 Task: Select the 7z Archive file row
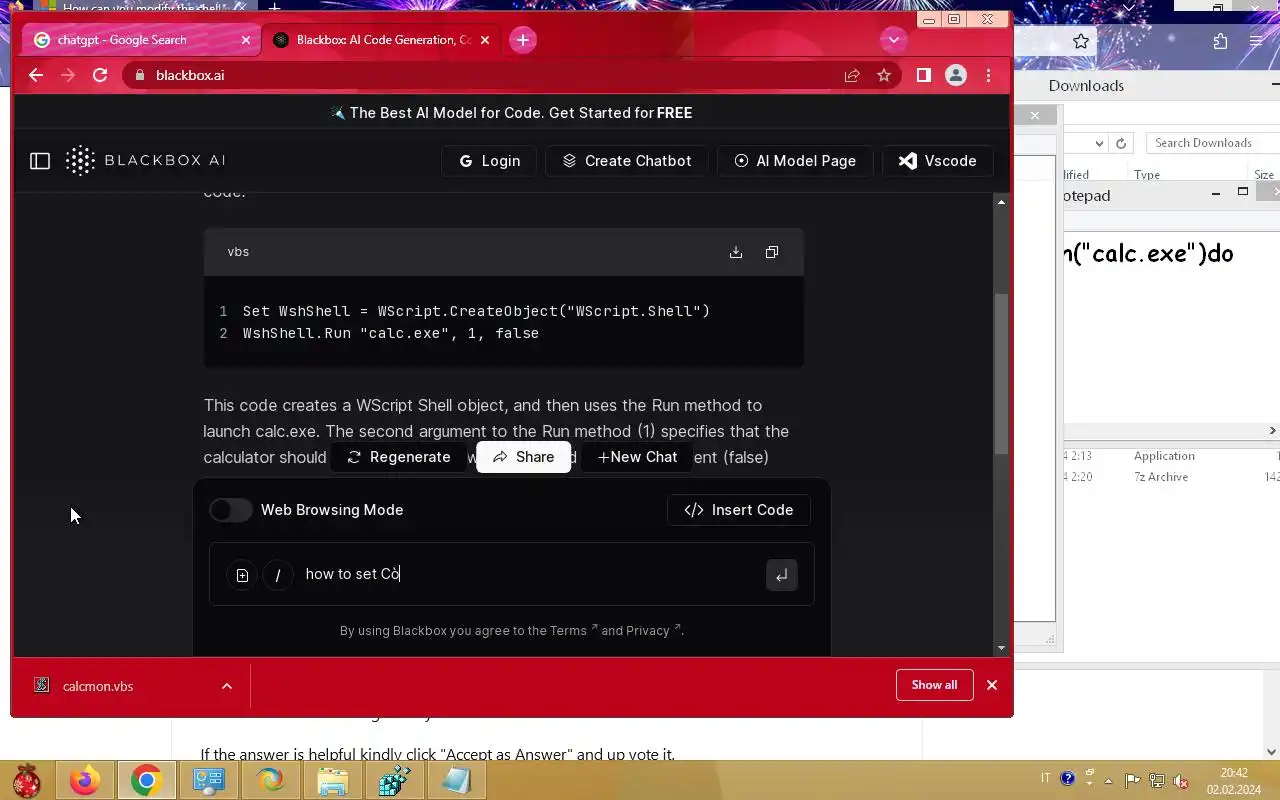click(1172, 477)
